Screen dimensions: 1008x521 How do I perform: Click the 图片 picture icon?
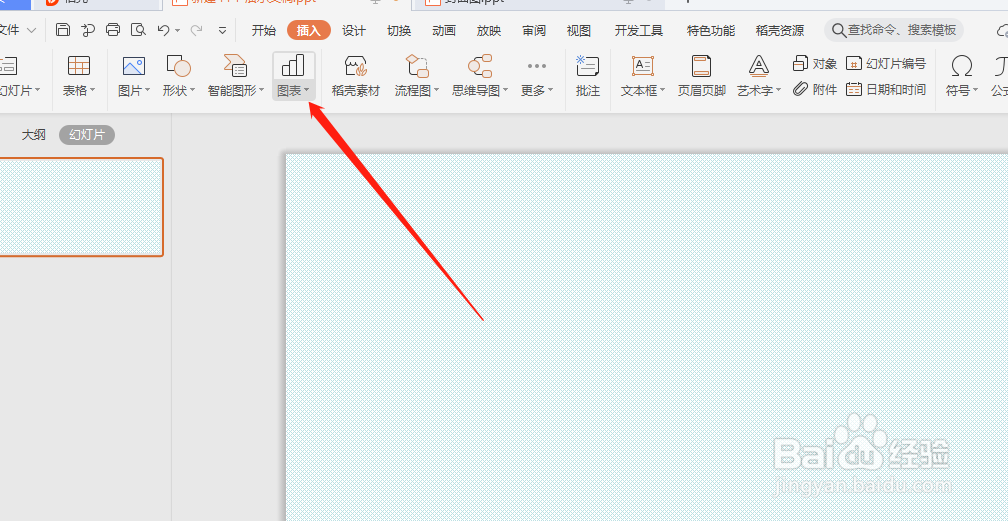[x=134, y=66]
